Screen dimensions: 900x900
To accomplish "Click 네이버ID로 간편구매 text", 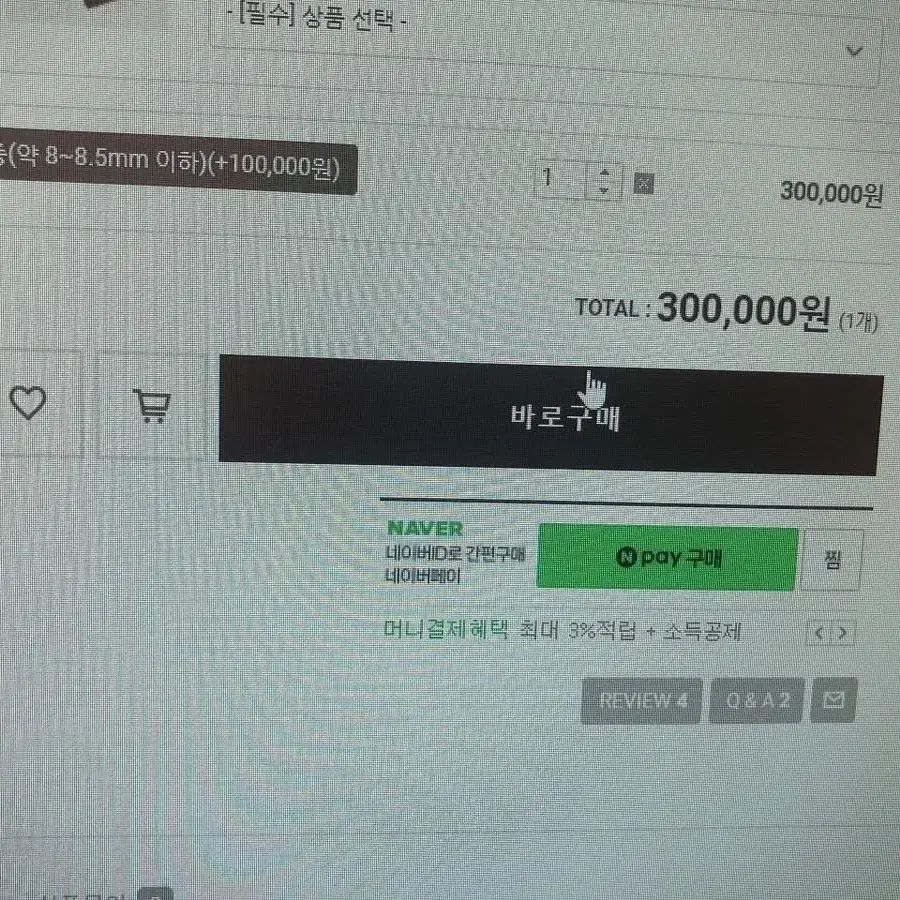I will click(455, 554).
